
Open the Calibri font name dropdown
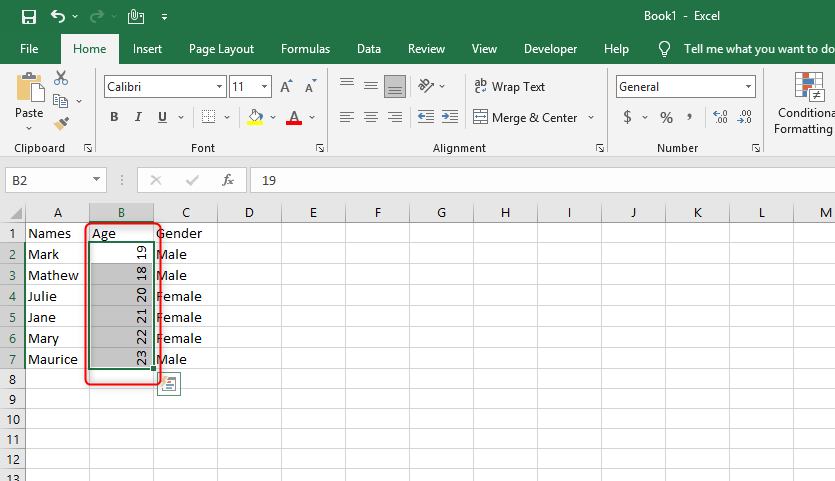(x=219, y=86)
